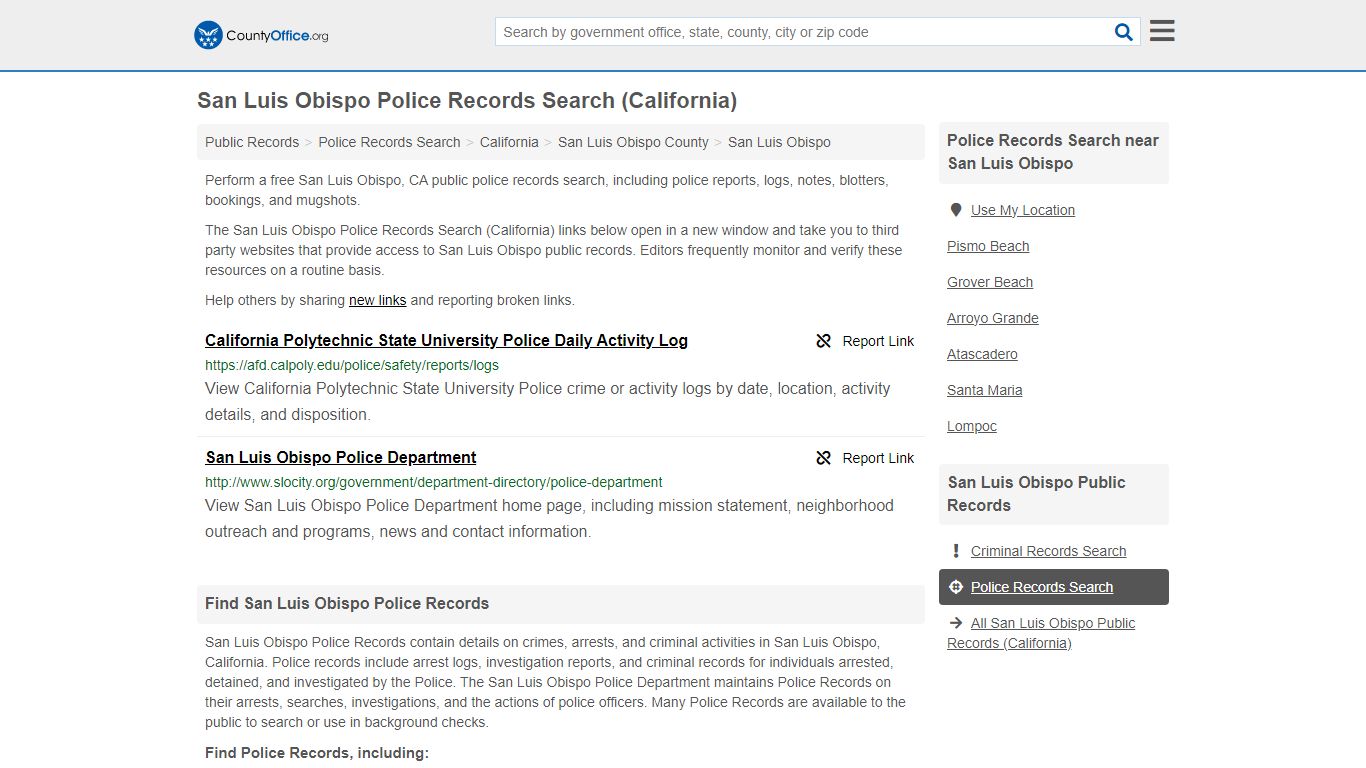This screenshot has width=1366, height=768.
Task: Open the CountyOffice.org logo home link
Action: (x=261, y=35)
